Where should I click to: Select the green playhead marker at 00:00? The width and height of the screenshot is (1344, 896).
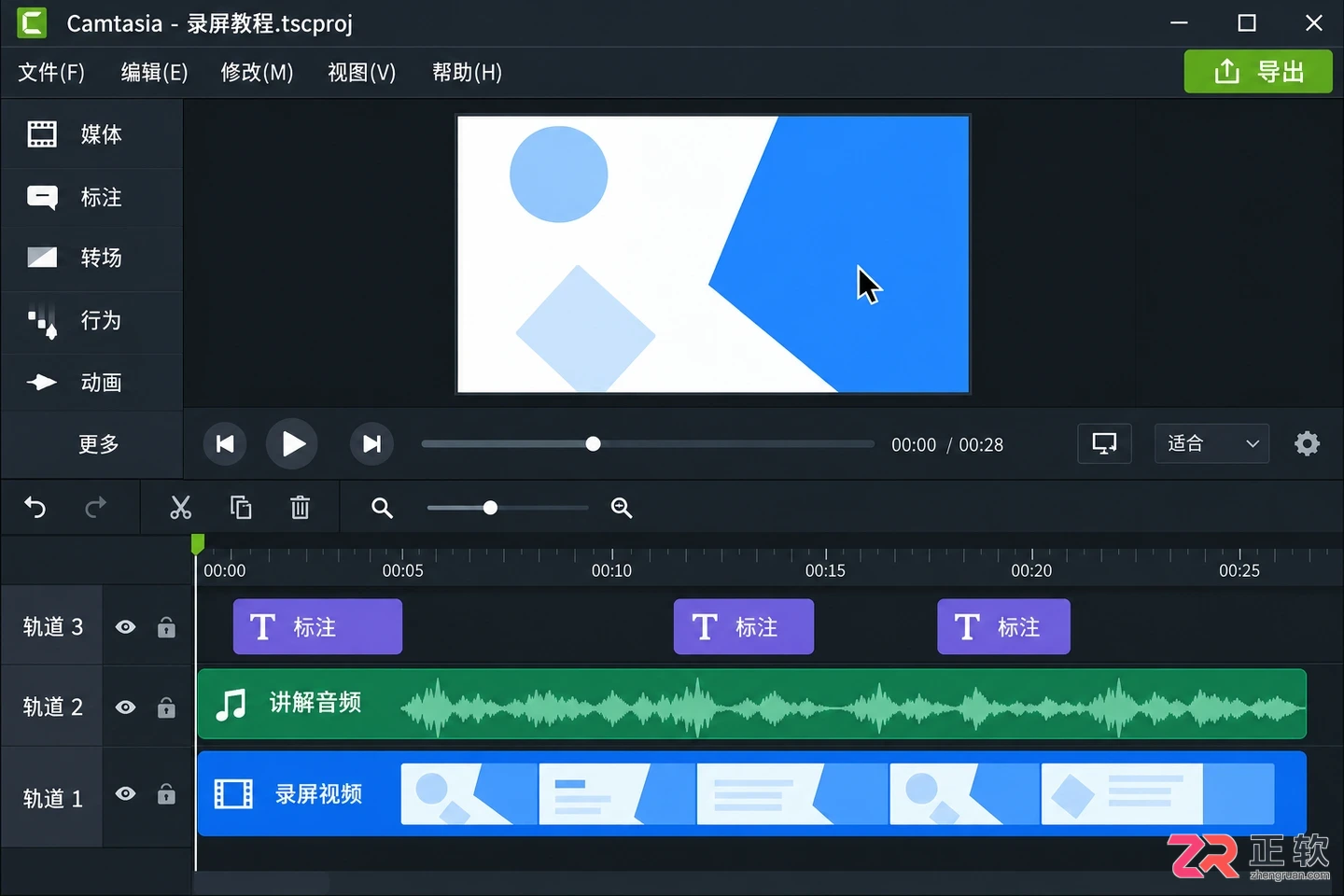tap(197, 543)
